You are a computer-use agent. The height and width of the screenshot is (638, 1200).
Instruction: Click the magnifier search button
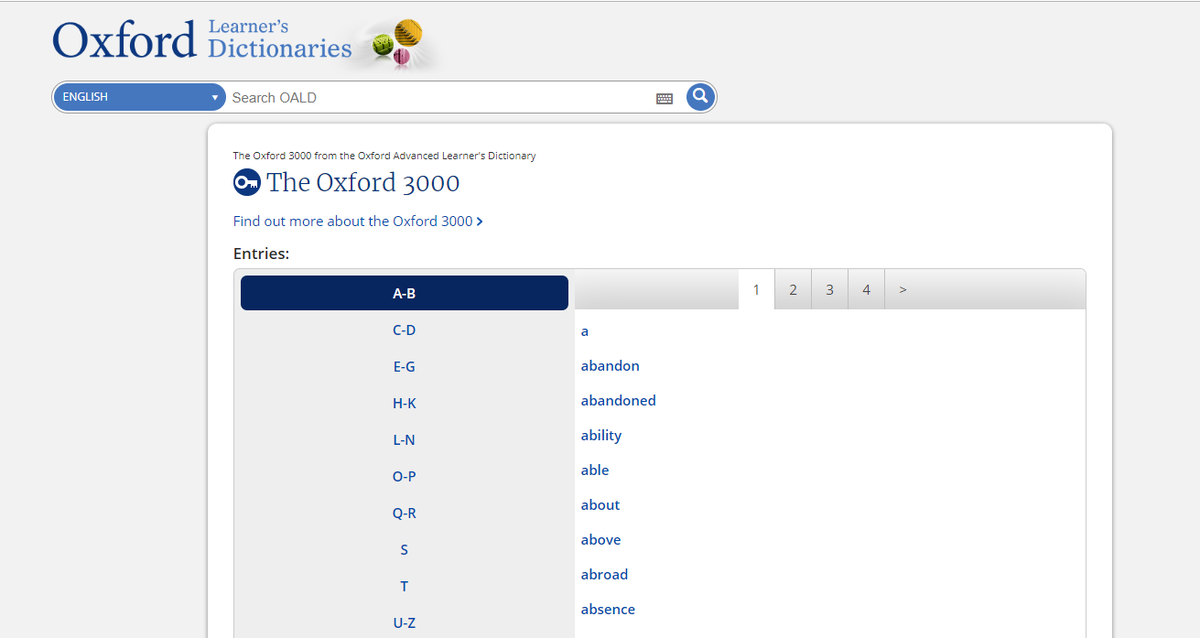(700, 96)
